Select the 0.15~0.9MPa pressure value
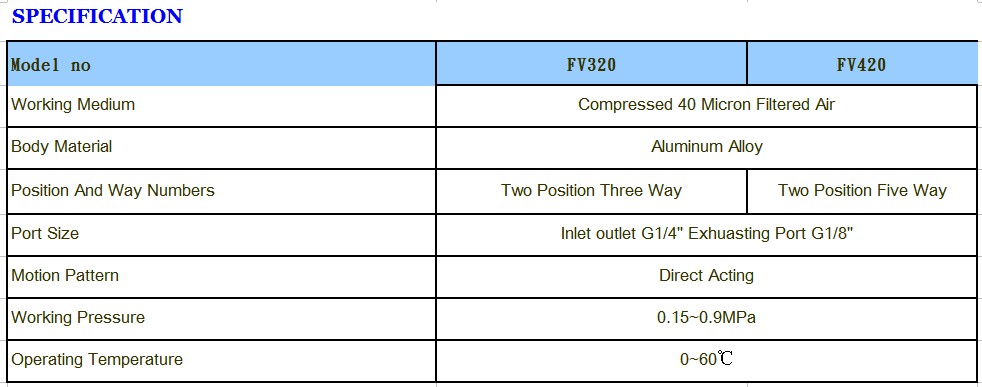The image size is (982, 387). tap(706, 318)
